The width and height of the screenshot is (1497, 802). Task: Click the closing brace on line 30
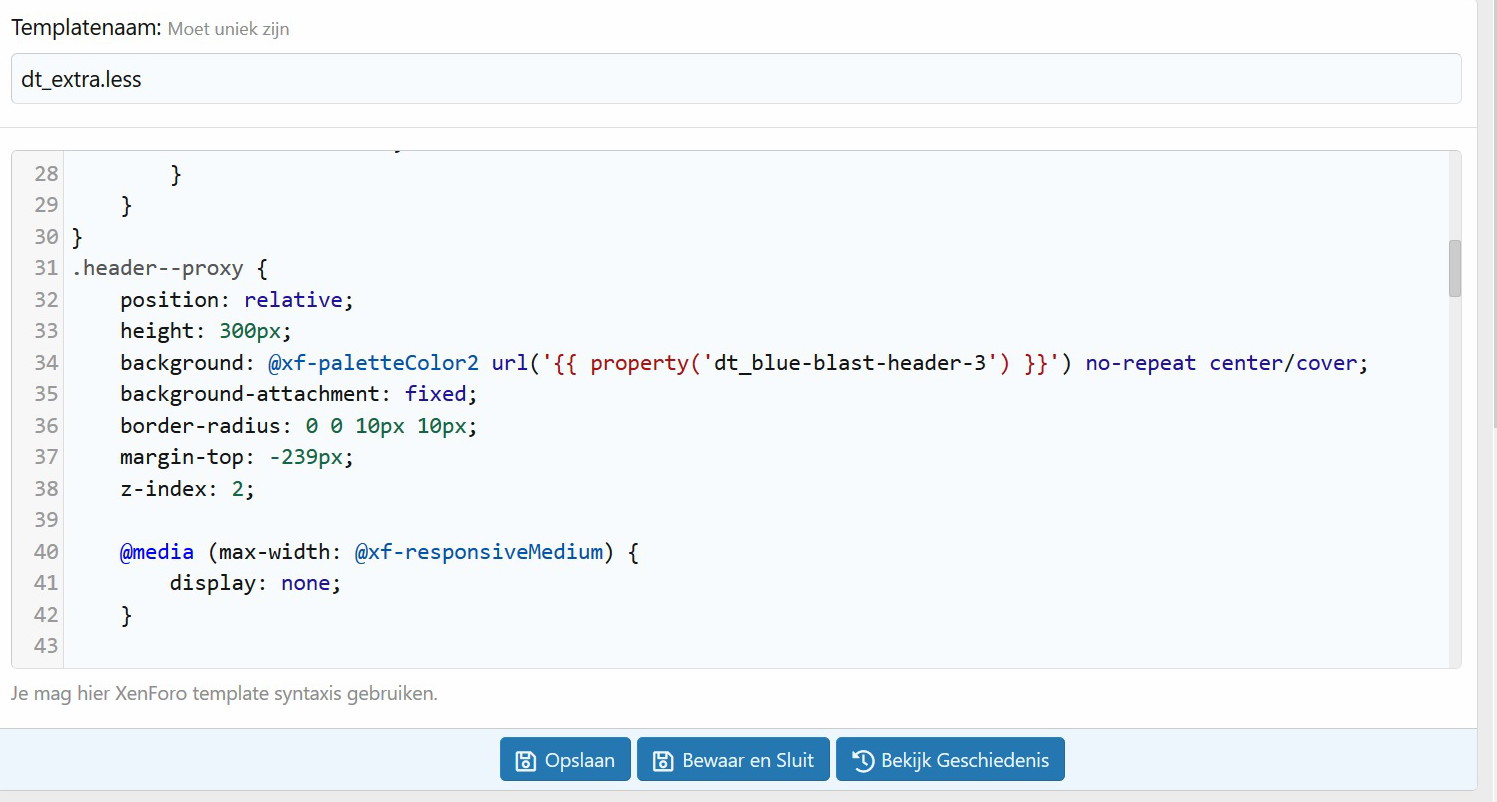click(x=78, y=237)
